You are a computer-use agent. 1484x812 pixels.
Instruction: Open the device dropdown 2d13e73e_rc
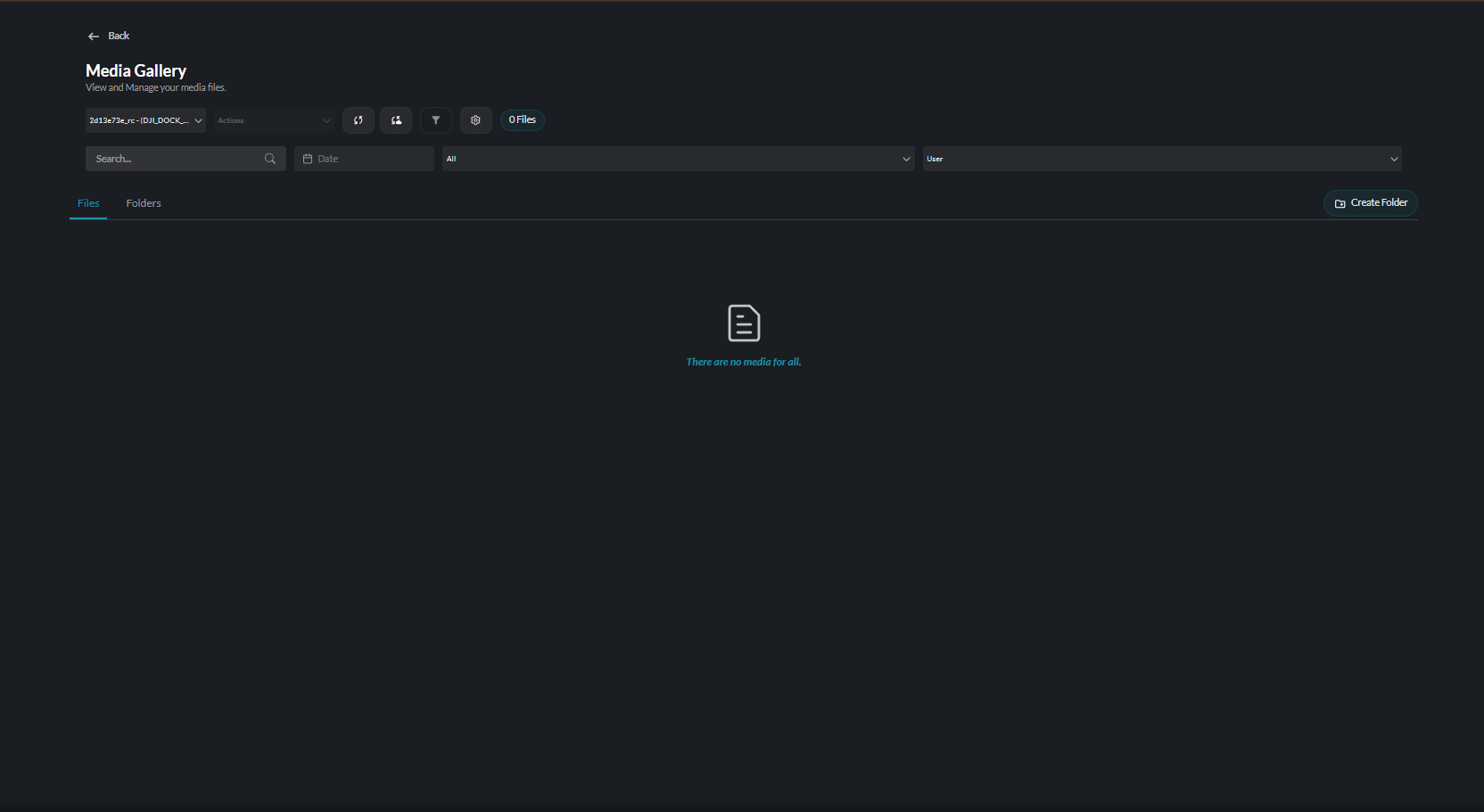tap(145, 120)
